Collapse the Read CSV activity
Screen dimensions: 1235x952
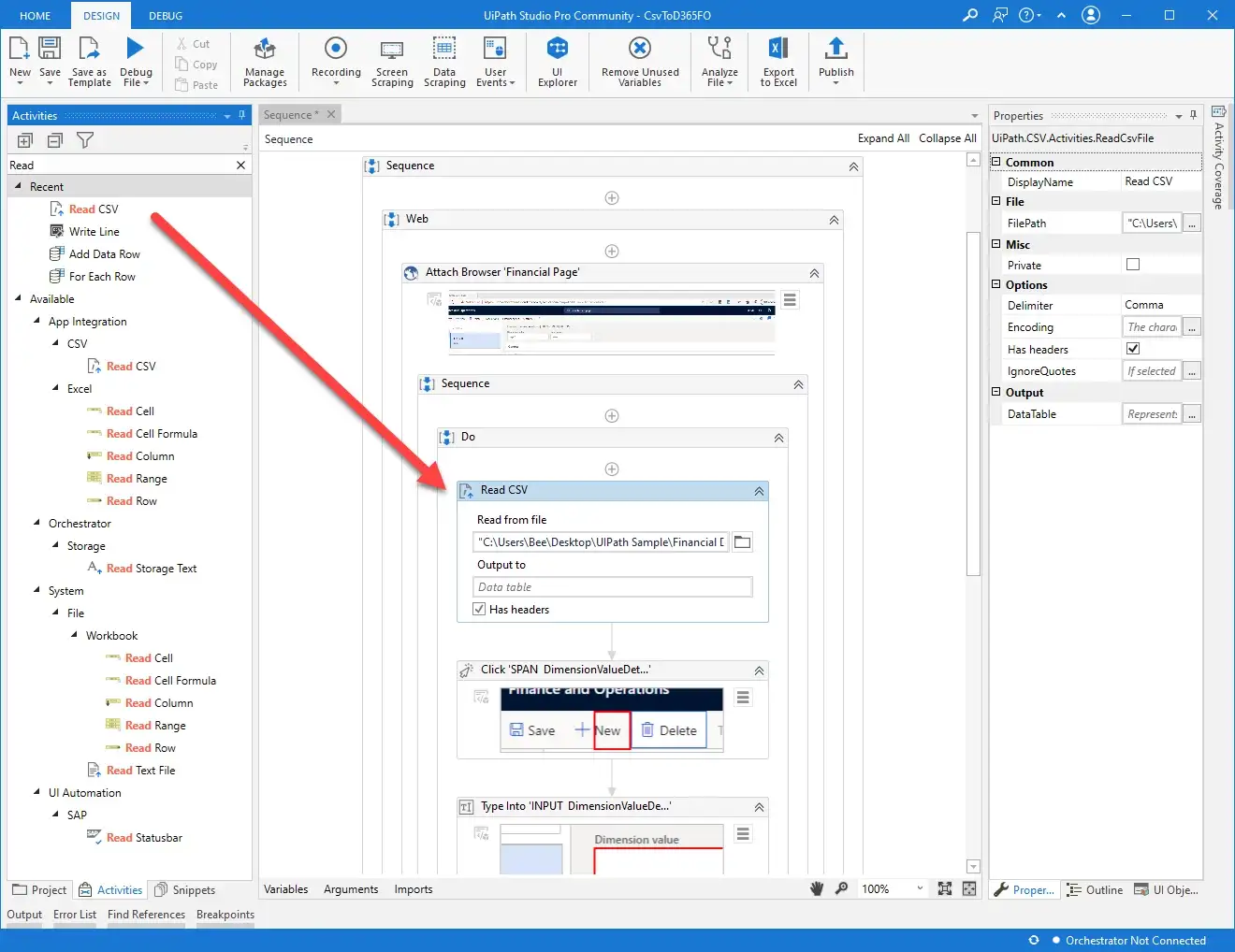pyautogui.click(x=759, y=491)
